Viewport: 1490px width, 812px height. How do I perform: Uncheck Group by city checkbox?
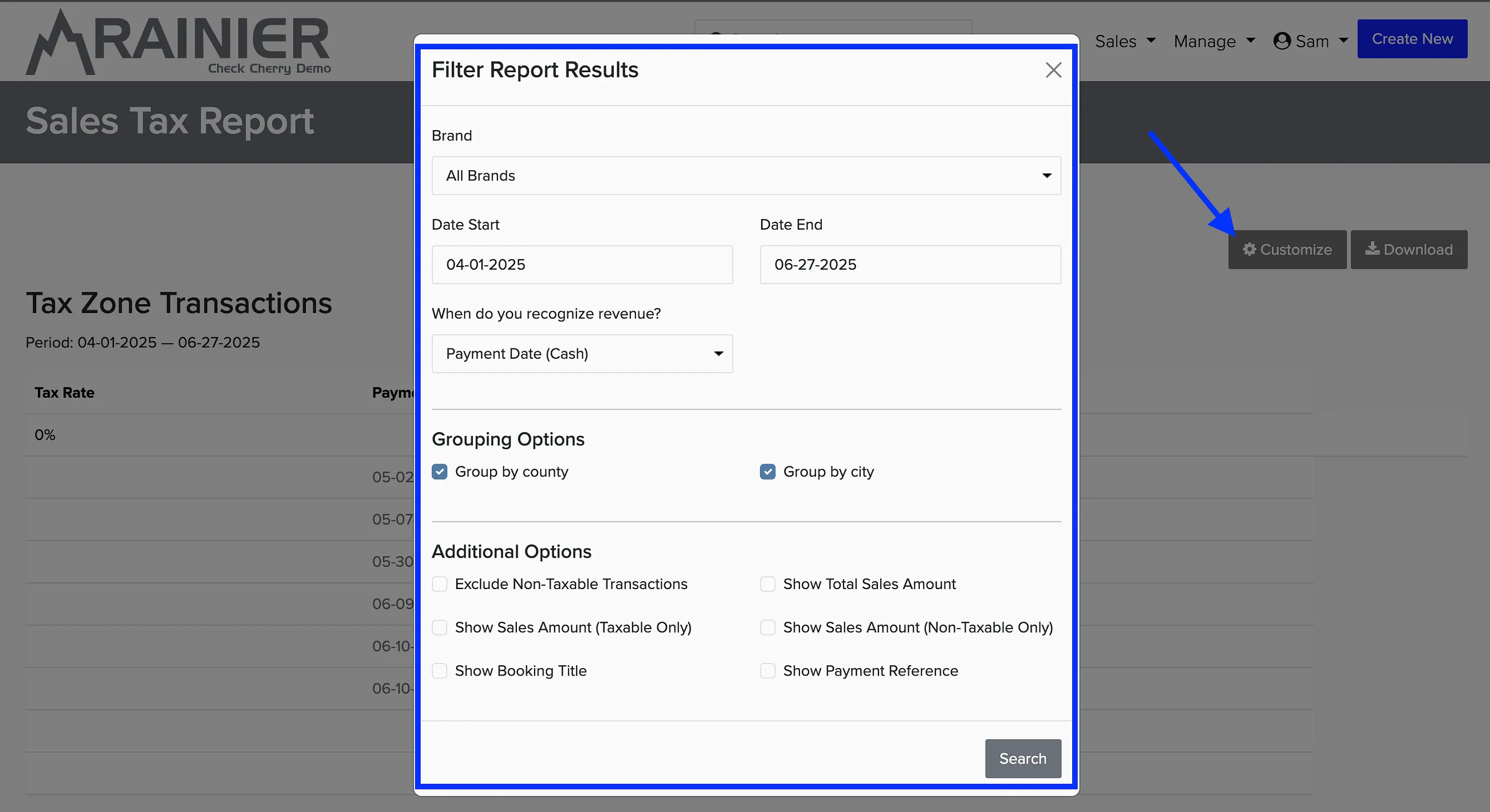tap(767, 472)
